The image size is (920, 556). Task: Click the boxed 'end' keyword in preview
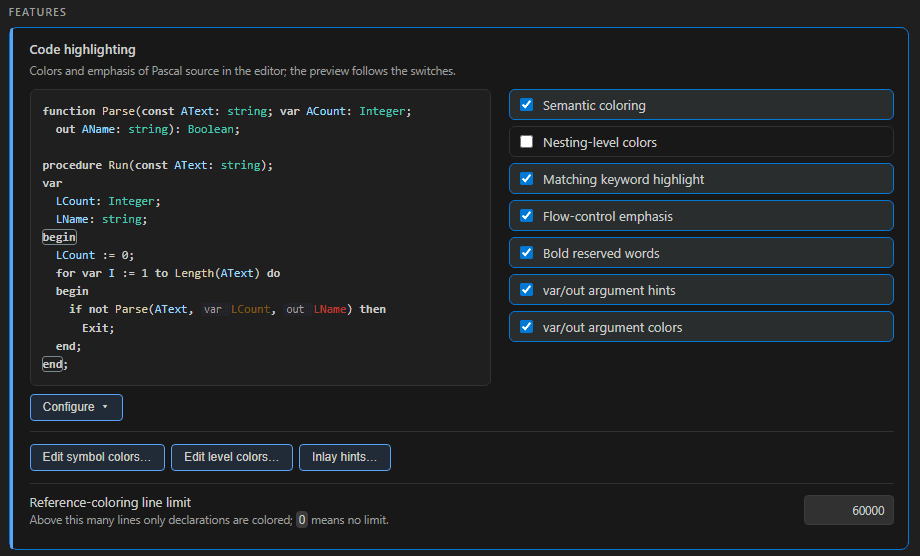coord(52,364)
